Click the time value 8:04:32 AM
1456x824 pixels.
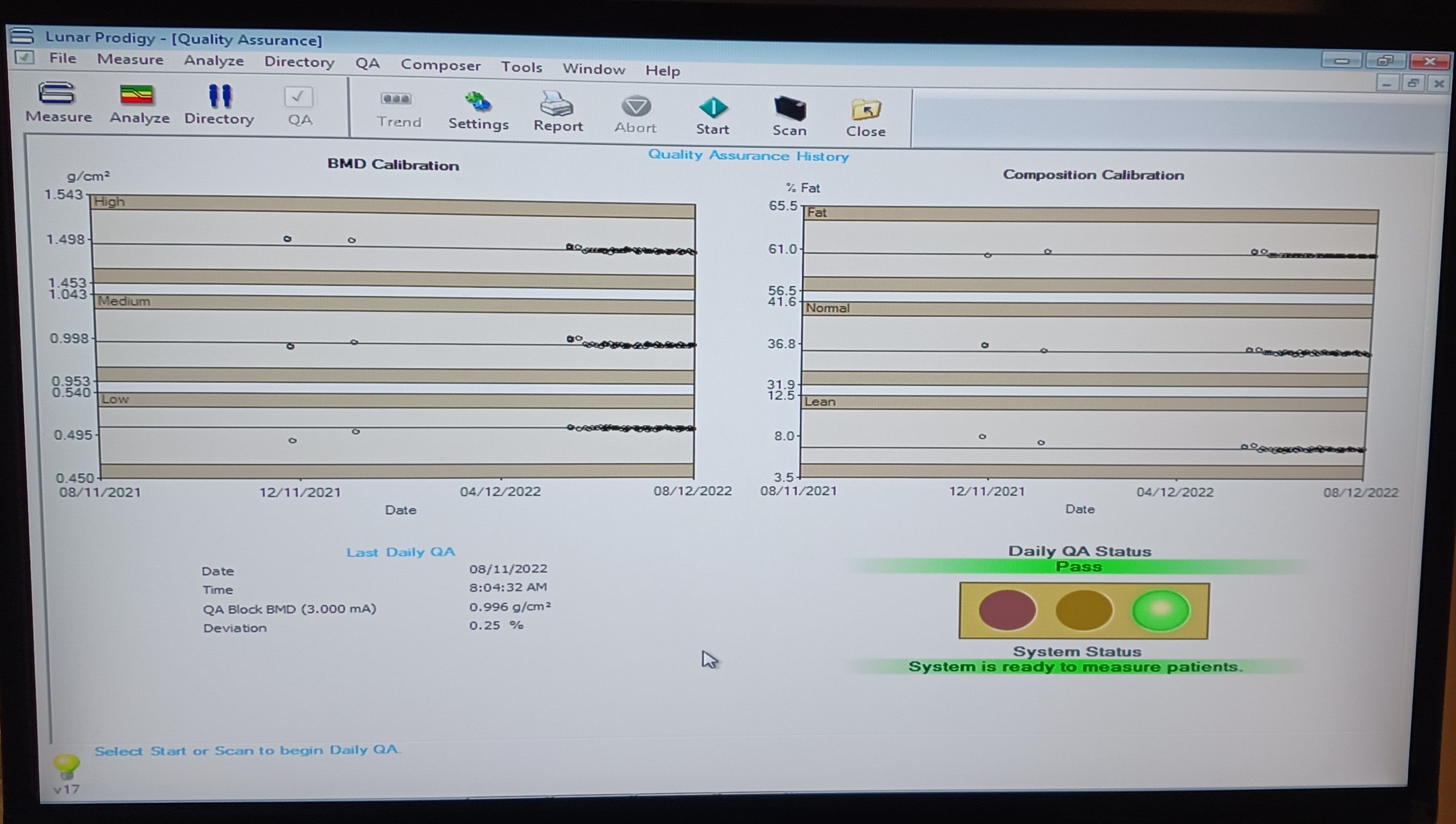pos(508,587)
